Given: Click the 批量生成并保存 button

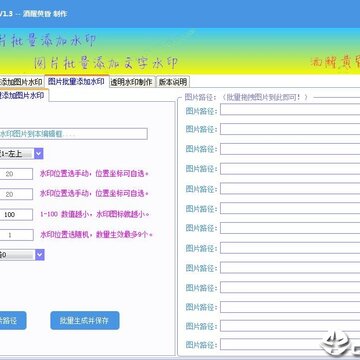Looking at the screenshot, I should (85, 321).
